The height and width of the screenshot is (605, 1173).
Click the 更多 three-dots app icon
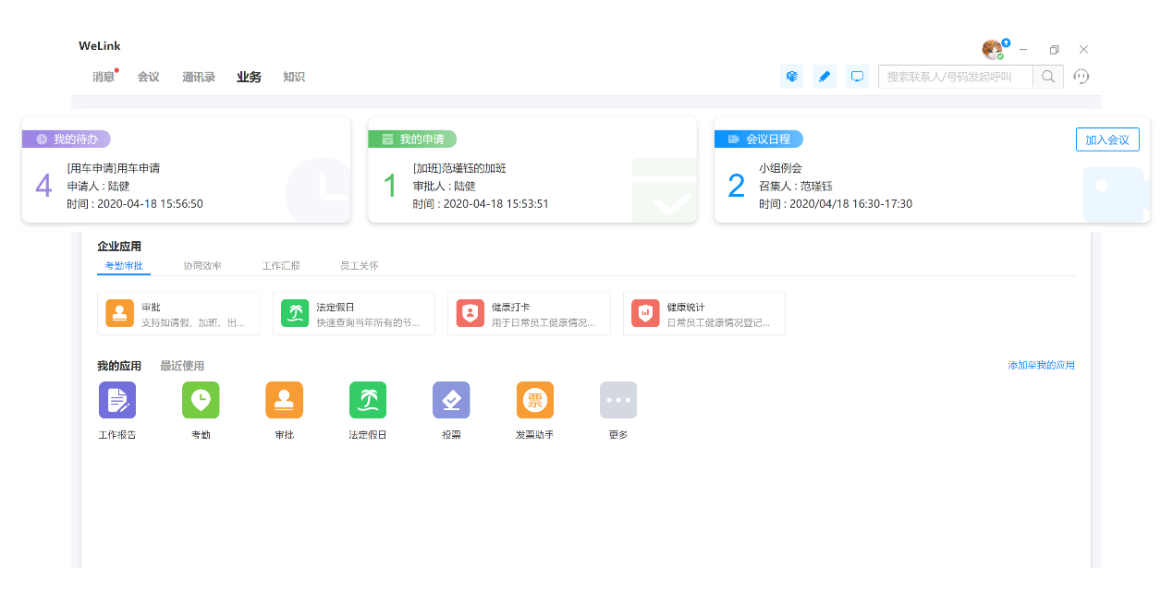click(x=618, y=400)
